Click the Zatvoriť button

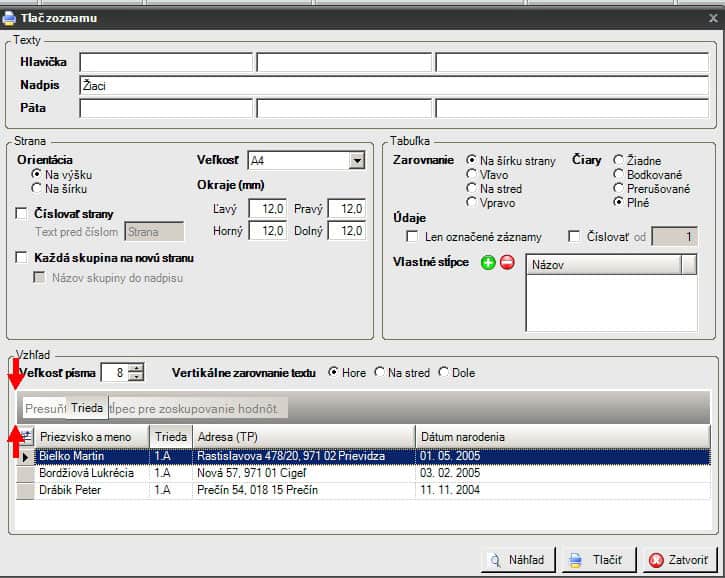680,560
